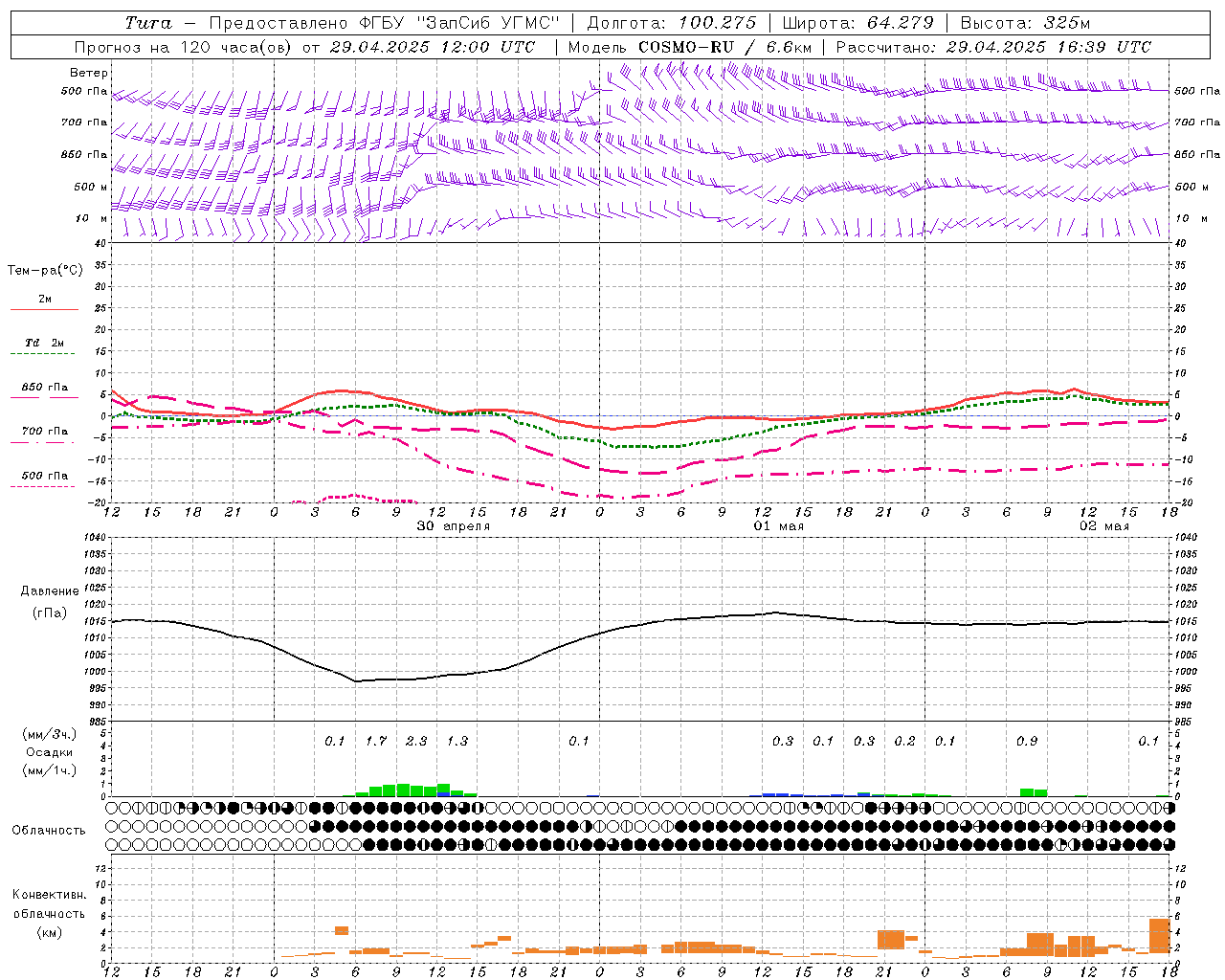Click the forecast start 29.04.2025 12:00 UTC
The width and height of the screenshot is (1225, 980).
pyautogui.click(x=433, y=47)
